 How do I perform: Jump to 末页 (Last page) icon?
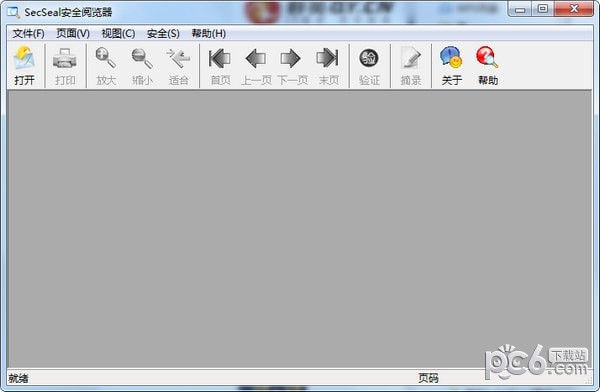[x=328, y=58]
